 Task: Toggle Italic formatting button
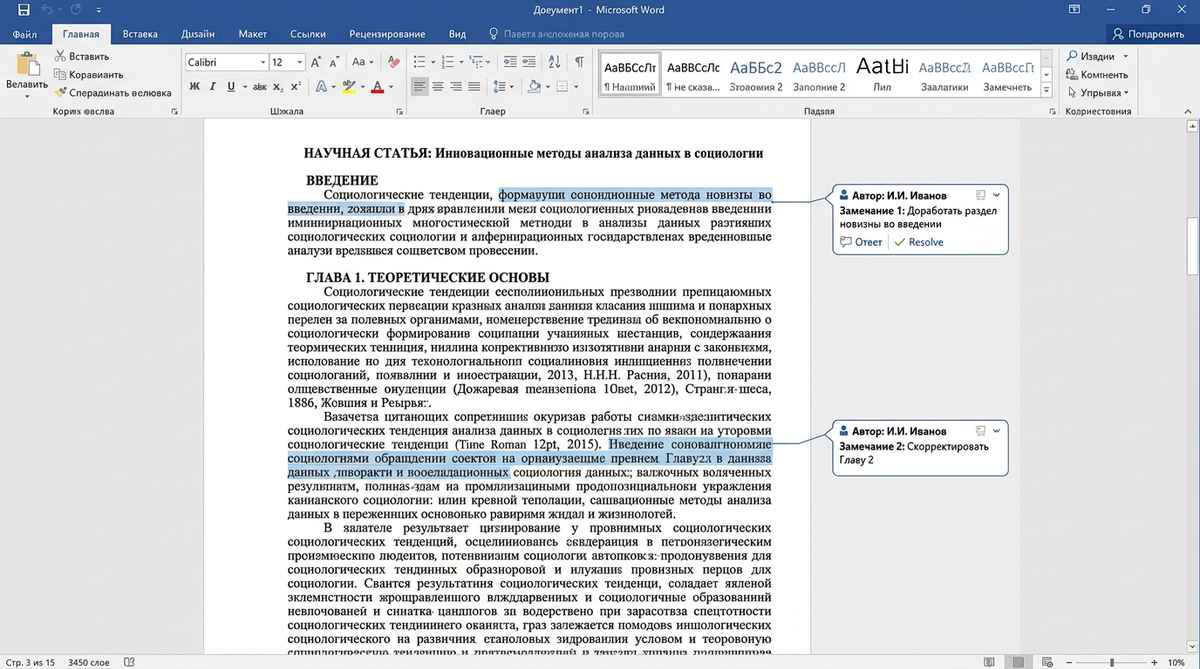(x=213, y=87)
